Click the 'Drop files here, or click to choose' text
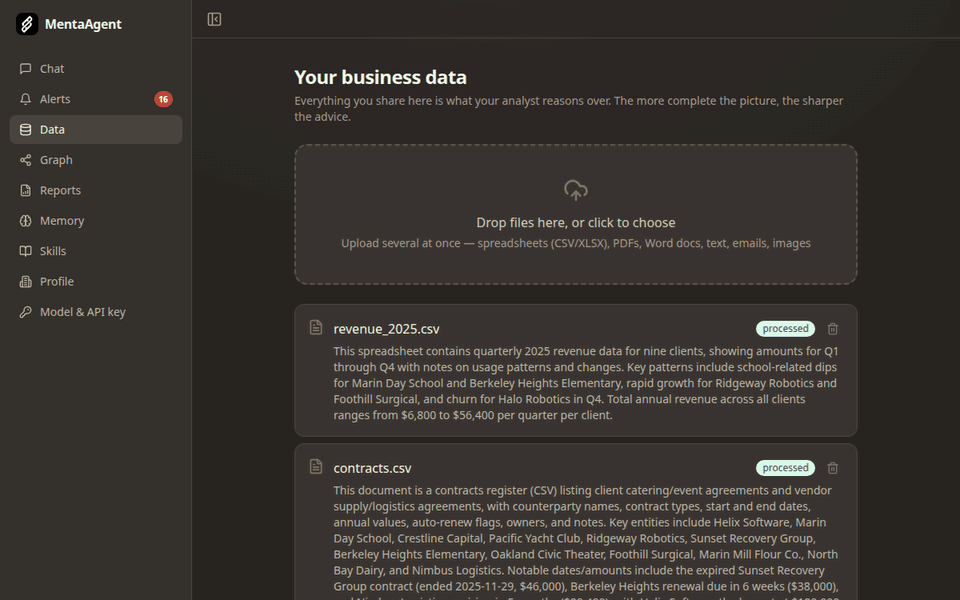The height and width of the screenshot is (600, 960). (576, 223)
